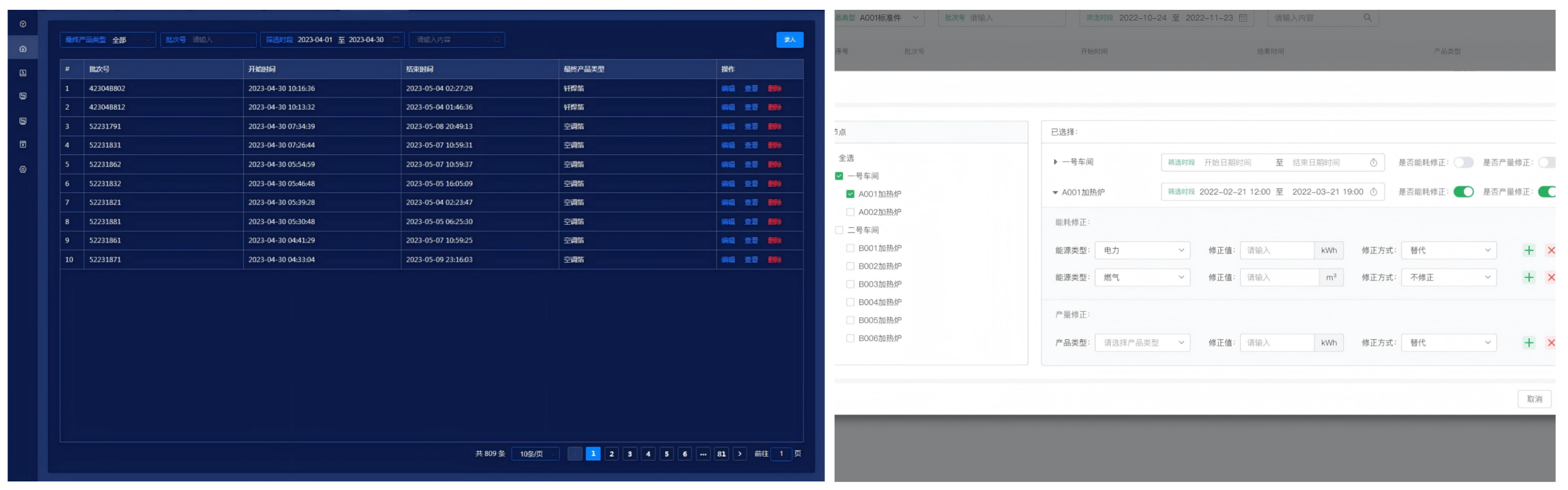1568x490 pixels.
Task: Click the green plus icon in the 电力 row
Action: click(1529, 251)
